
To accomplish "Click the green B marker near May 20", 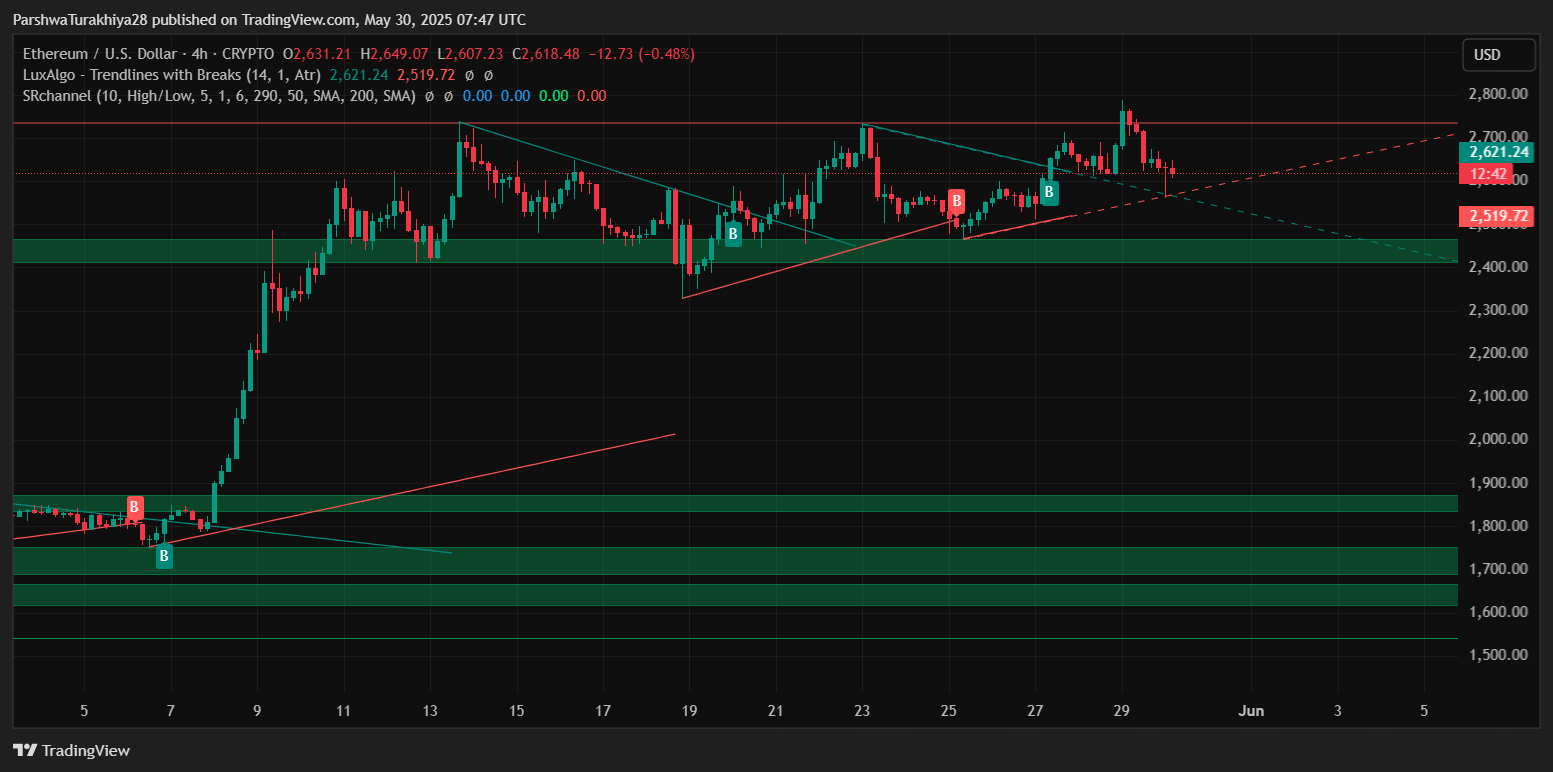I will click(733, 234).
